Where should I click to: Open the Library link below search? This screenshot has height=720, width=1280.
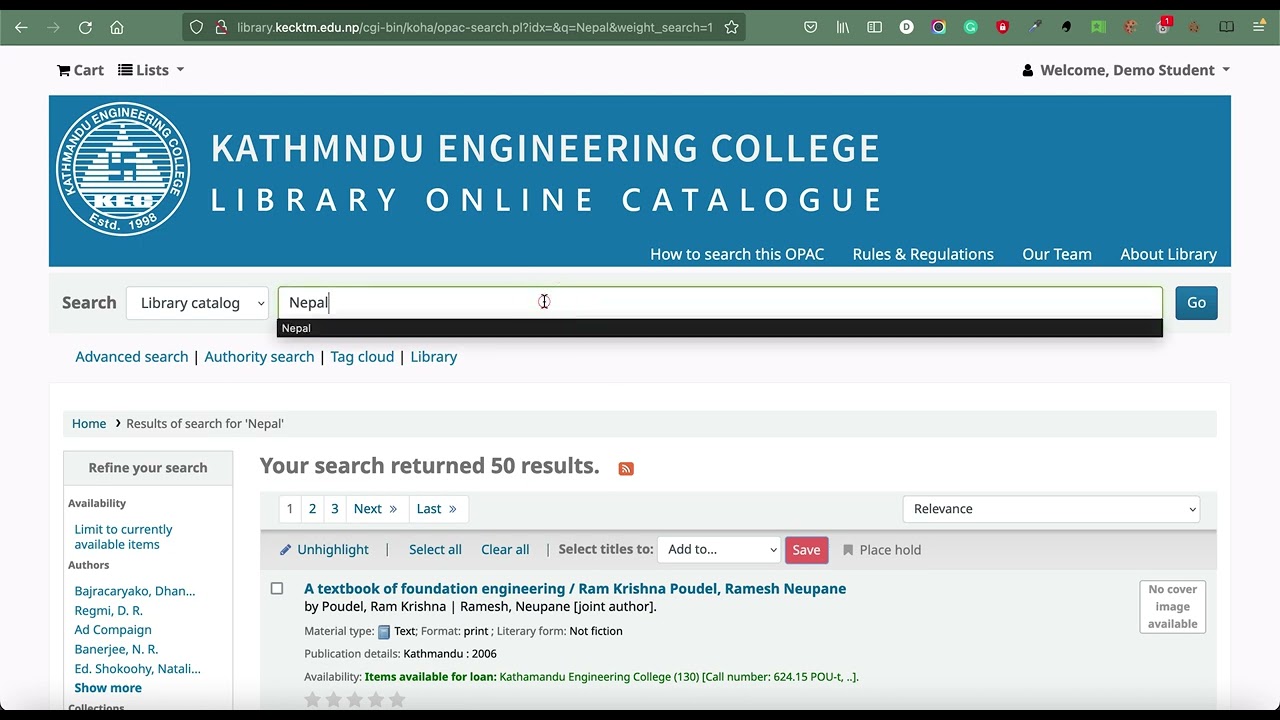click(433, 357)
